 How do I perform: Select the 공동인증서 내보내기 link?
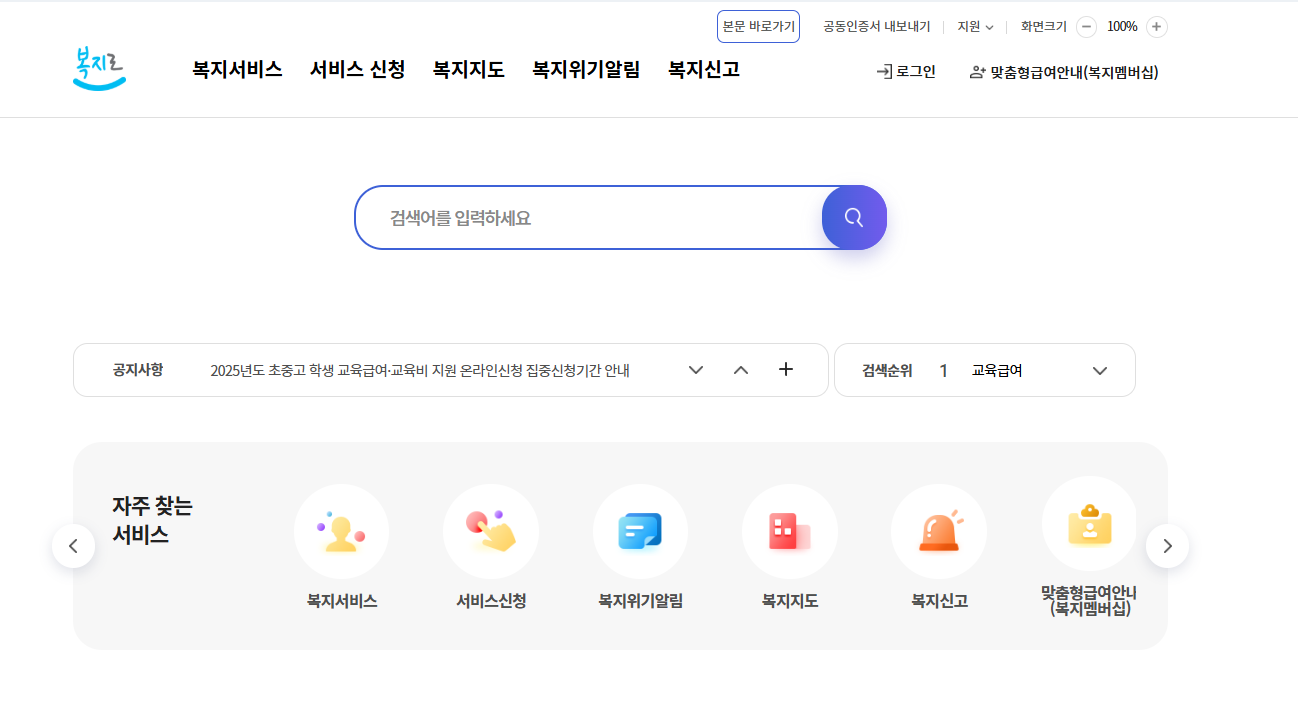click(875, 26)
